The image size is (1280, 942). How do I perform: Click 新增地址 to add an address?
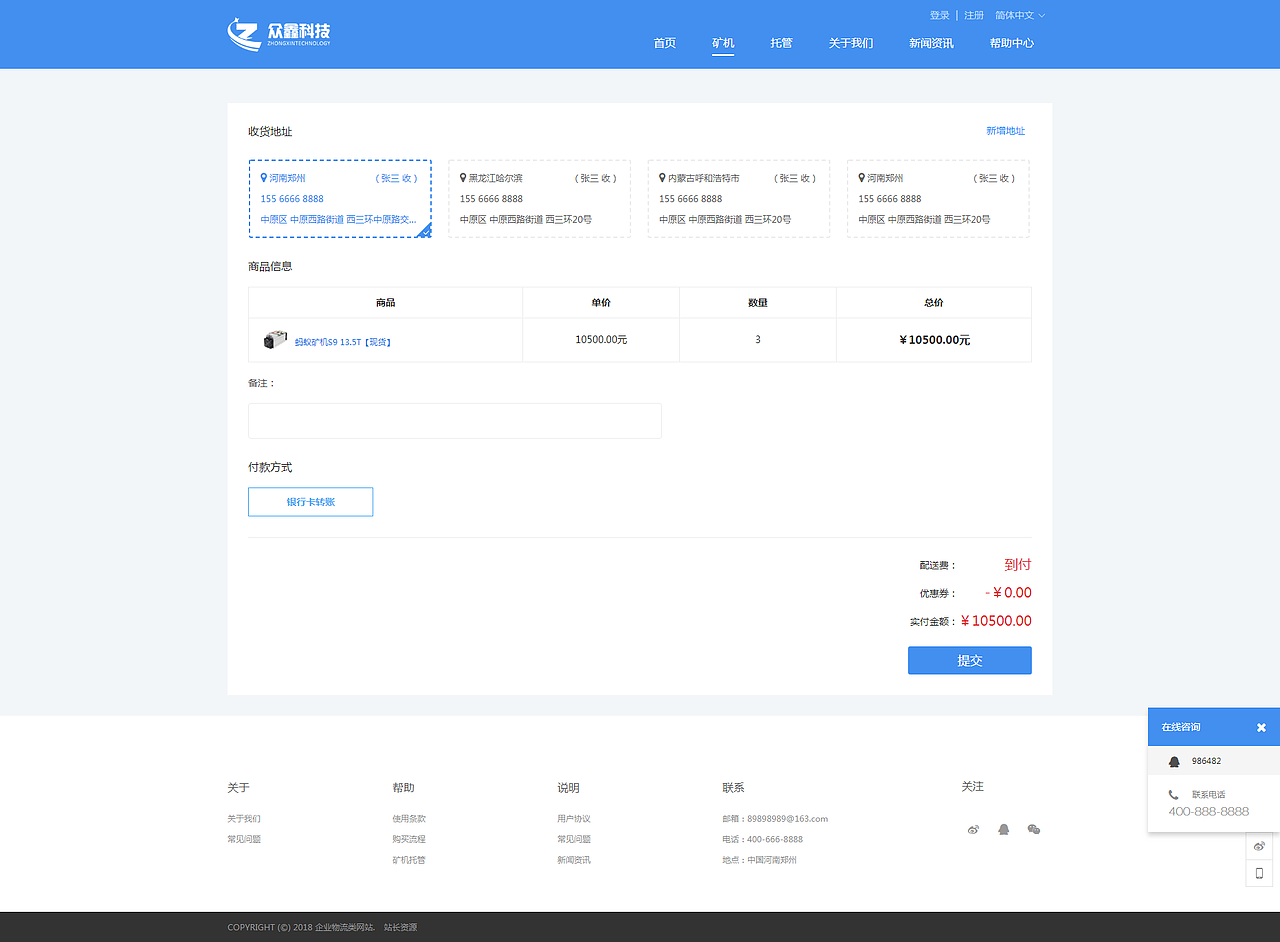tap(1005, 131)
